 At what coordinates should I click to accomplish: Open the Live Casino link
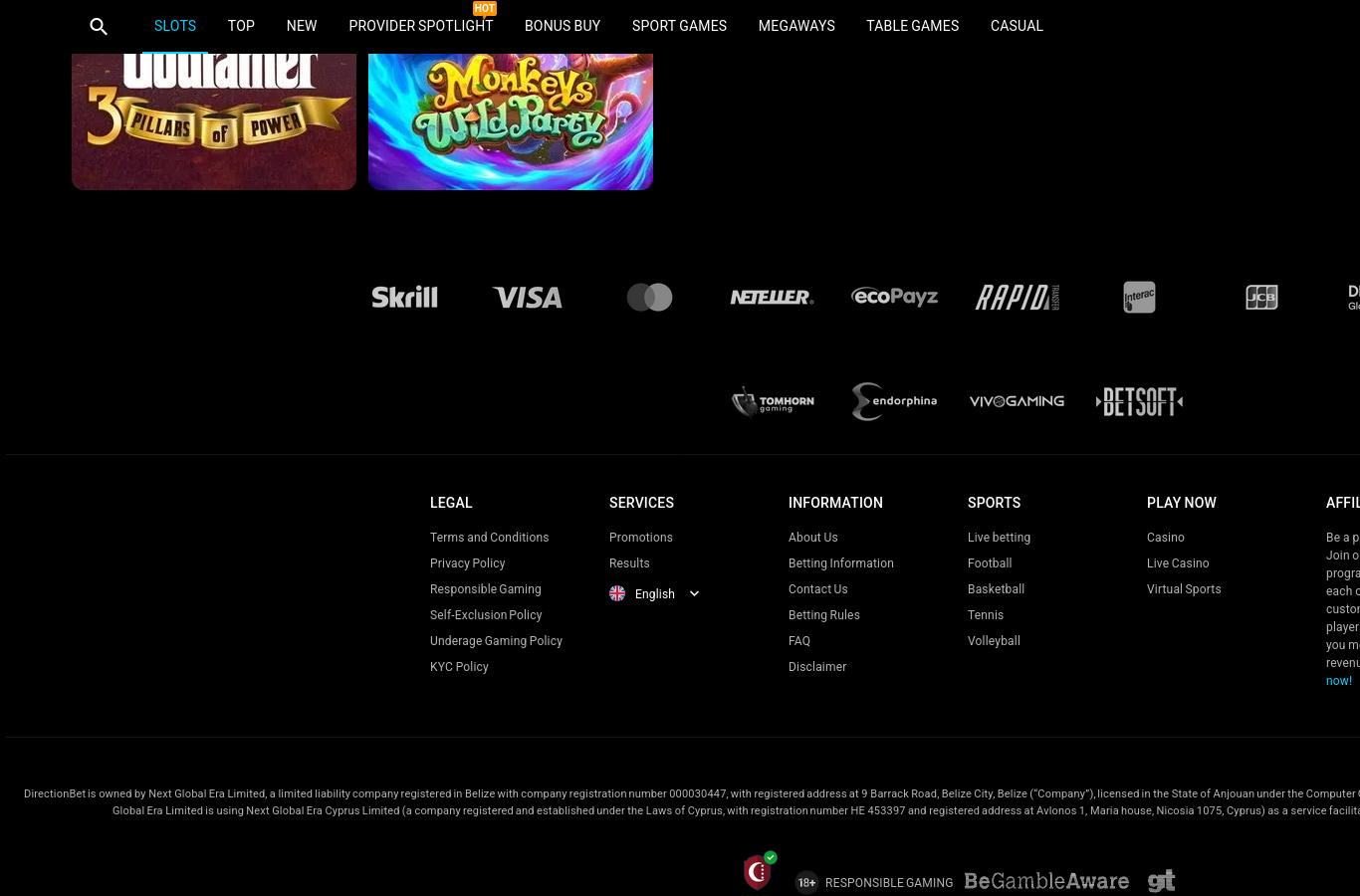1178,563
